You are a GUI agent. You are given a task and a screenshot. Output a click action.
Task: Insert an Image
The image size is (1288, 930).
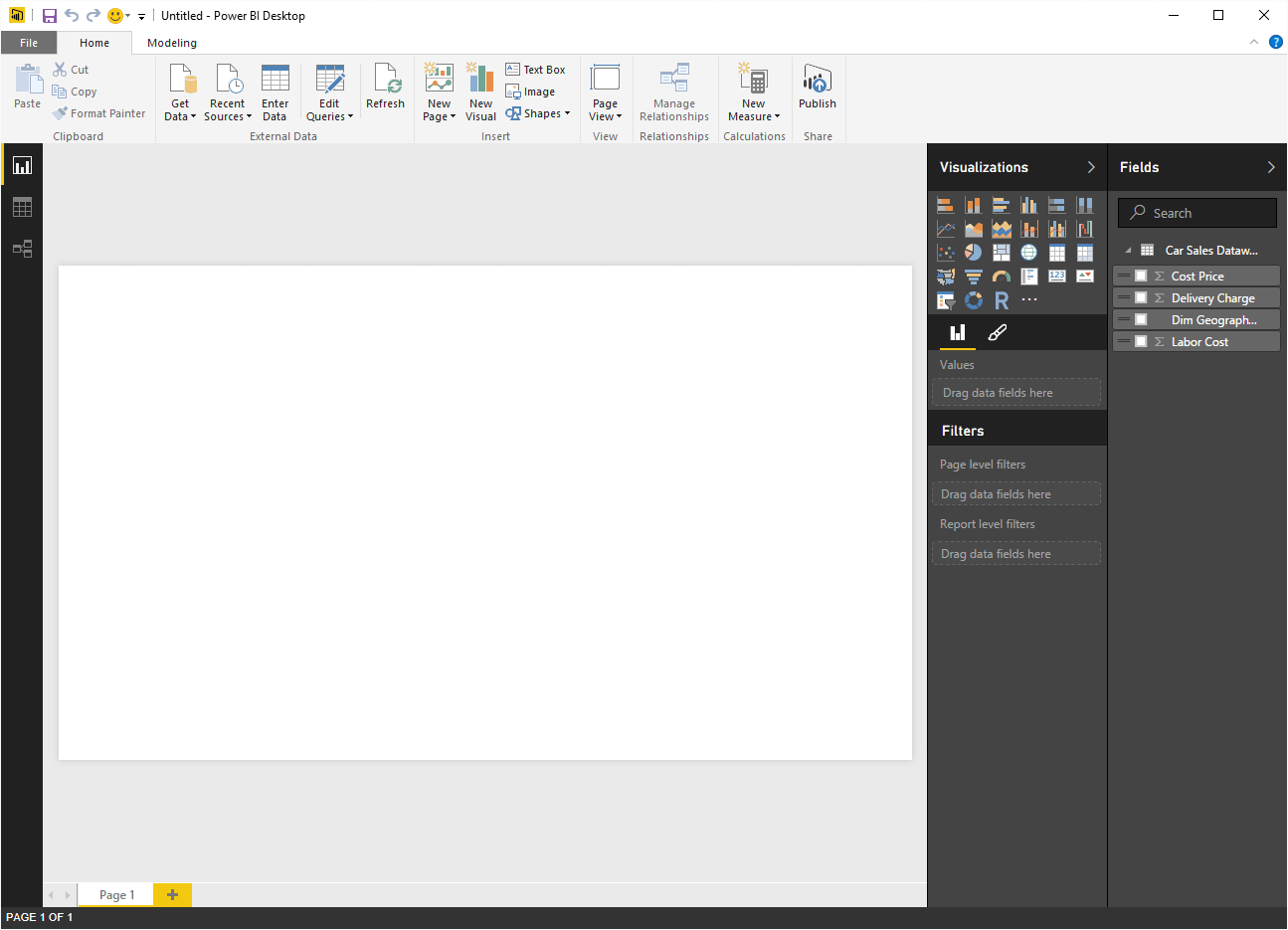530,92
